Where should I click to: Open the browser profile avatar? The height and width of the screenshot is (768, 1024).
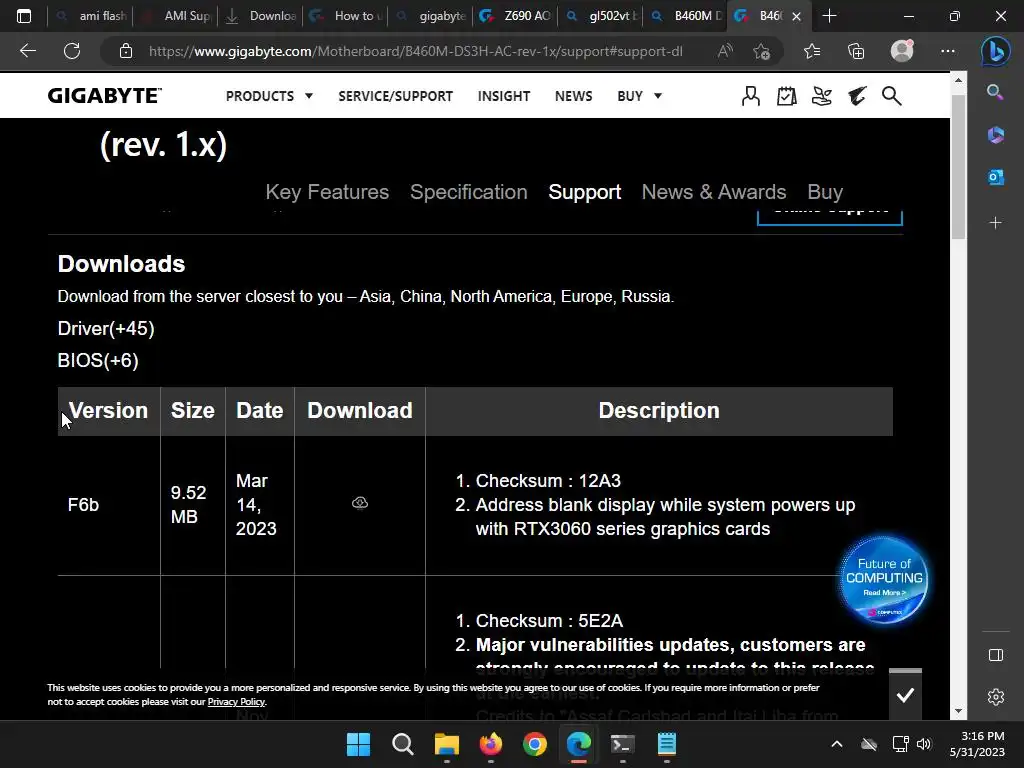click(x=902, y=51)
